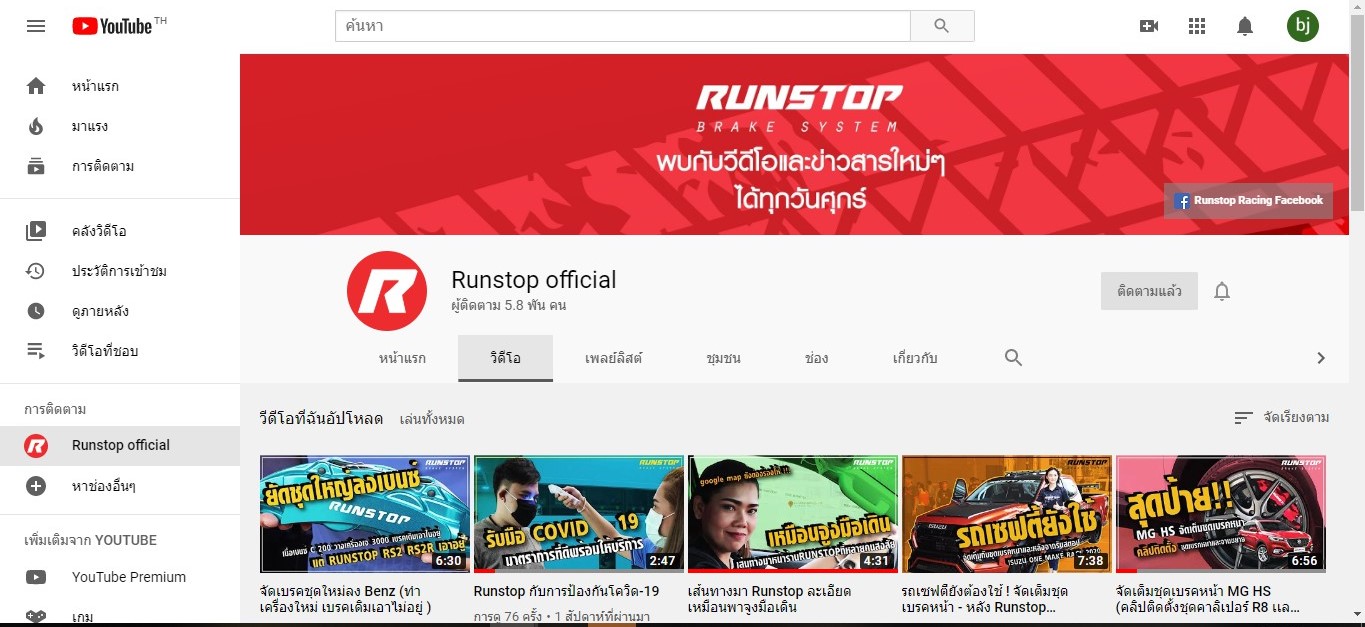Click the Runstop red channel banner

794,144
